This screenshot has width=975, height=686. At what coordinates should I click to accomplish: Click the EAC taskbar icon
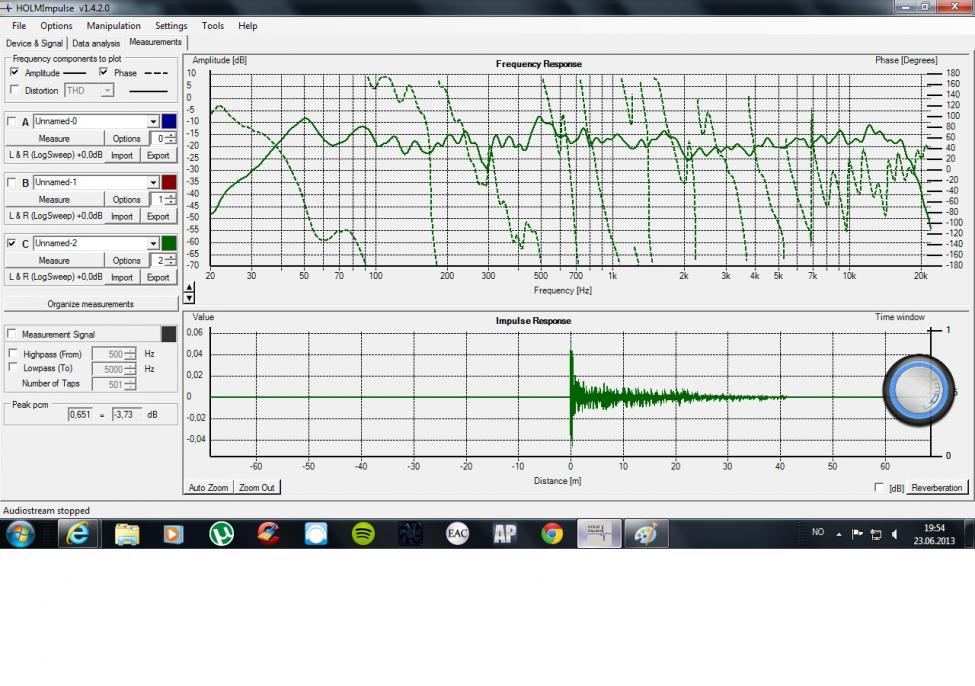457,534
